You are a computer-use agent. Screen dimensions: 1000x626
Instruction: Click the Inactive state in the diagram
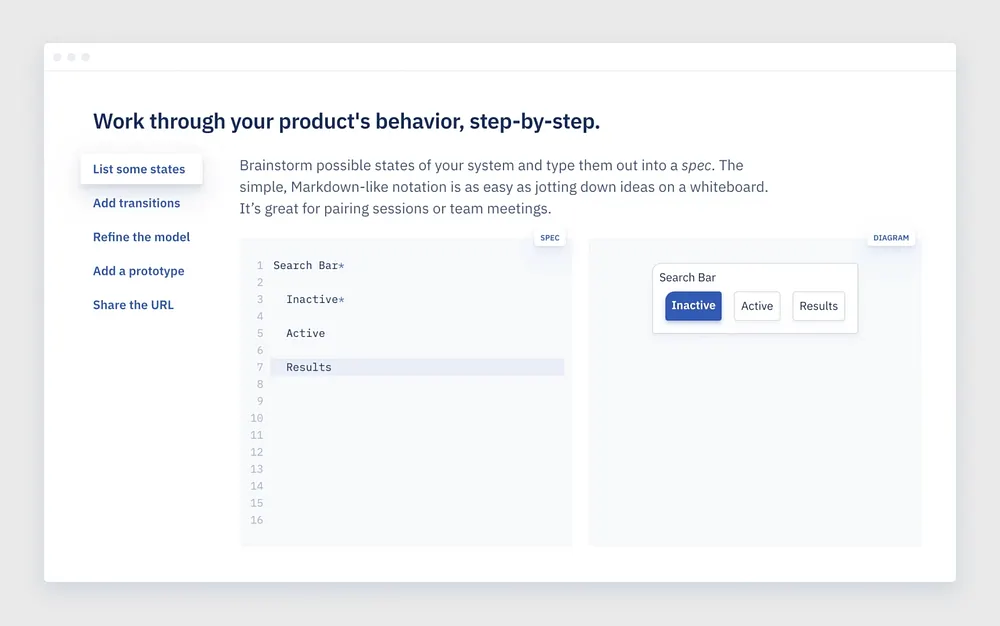point(693,306)
